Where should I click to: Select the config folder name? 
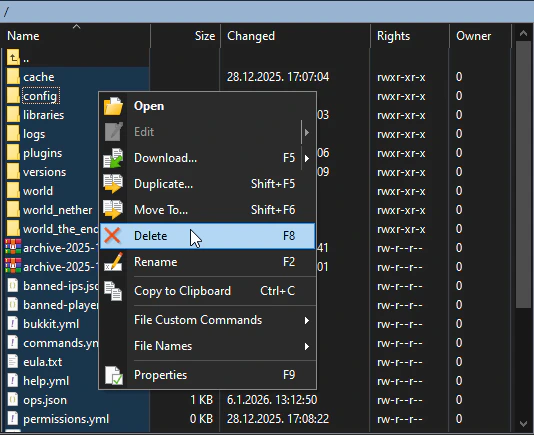40,96
